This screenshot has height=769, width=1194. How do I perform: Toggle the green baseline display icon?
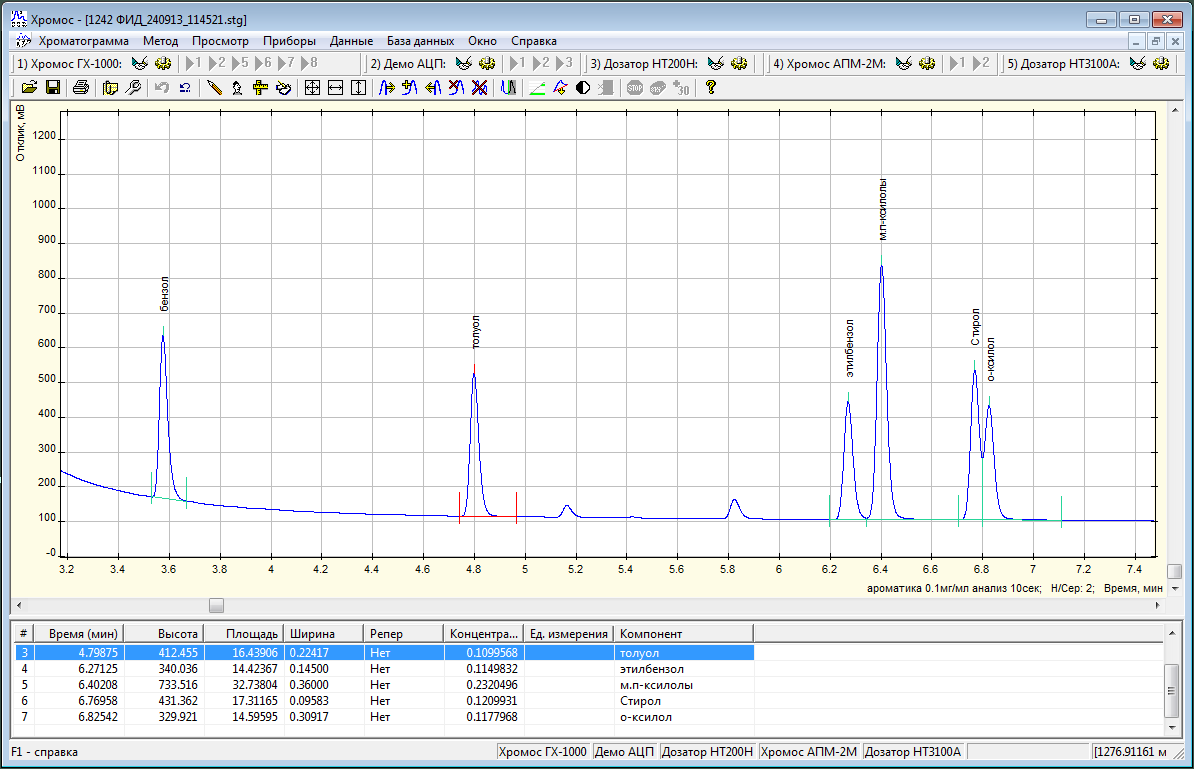click(537, 88)
